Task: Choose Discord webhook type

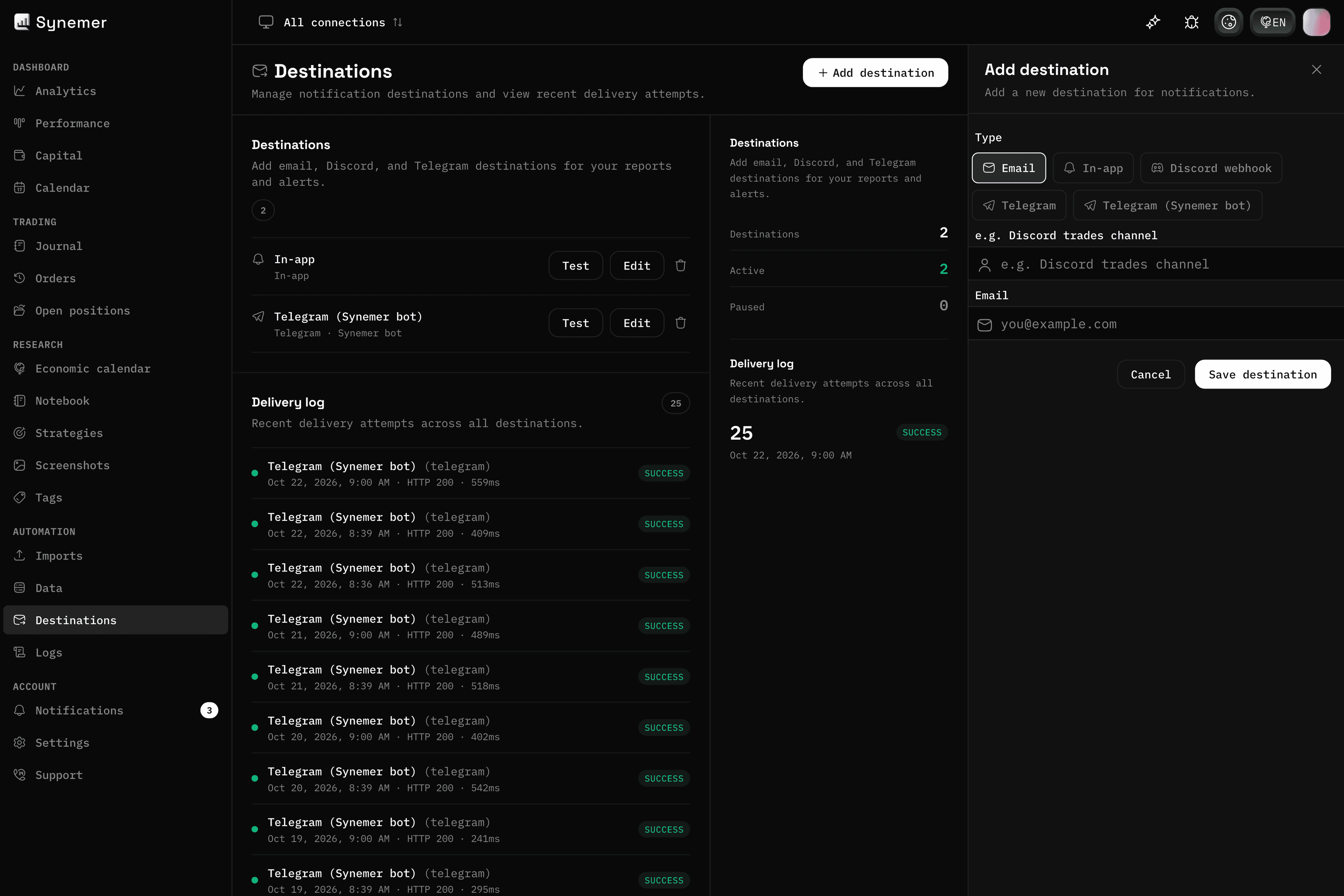Action: pyautogui.click(x=1211, y=168)
